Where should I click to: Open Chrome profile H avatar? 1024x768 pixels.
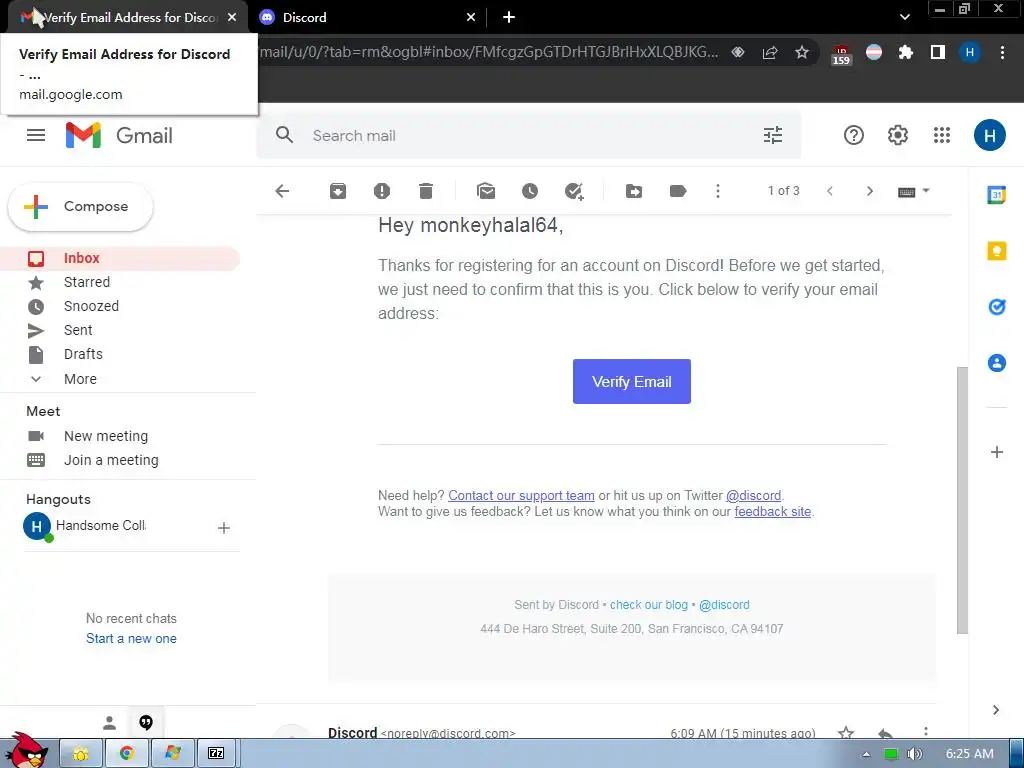click(x=970, y=52)
